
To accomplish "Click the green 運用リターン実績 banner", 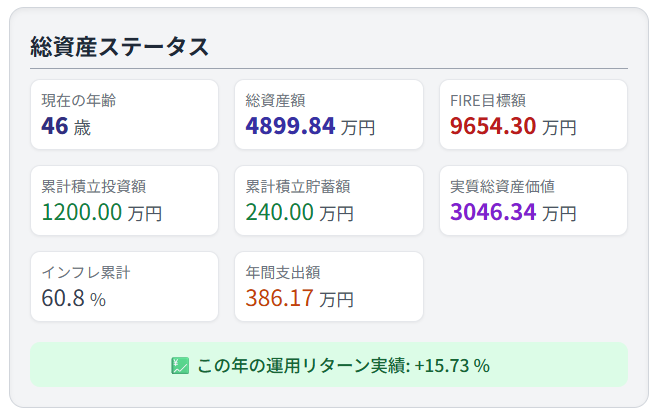I will point(329,365).
